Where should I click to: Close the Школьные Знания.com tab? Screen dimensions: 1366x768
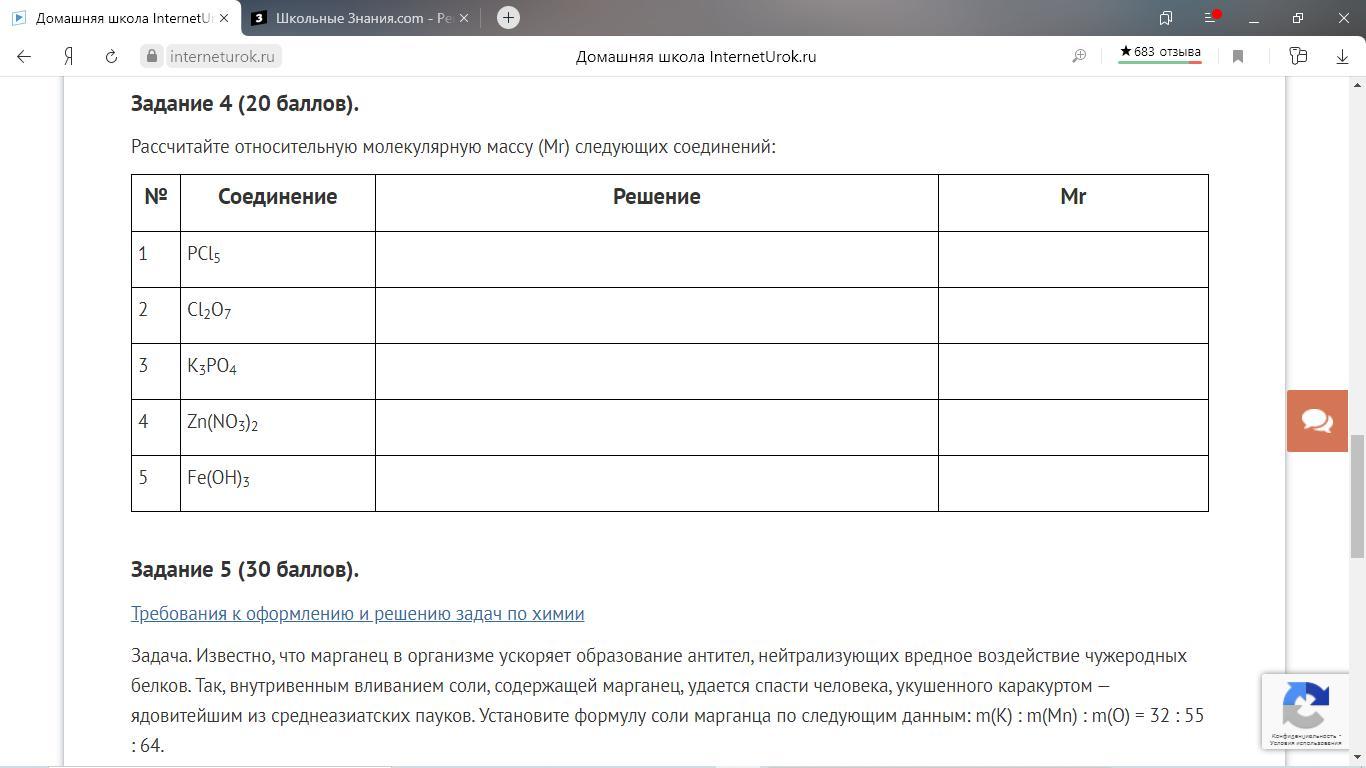tap(463, 18)
